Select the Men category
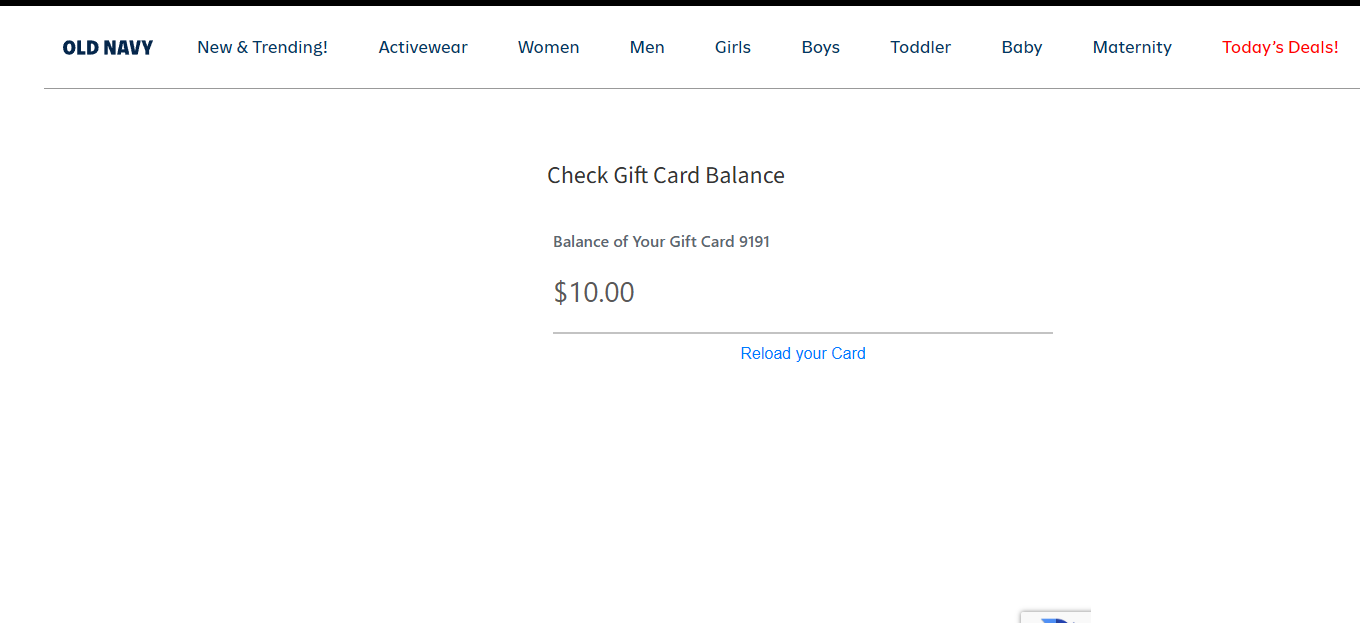This screenshot has width=1360, height=623. pos(647,47)
